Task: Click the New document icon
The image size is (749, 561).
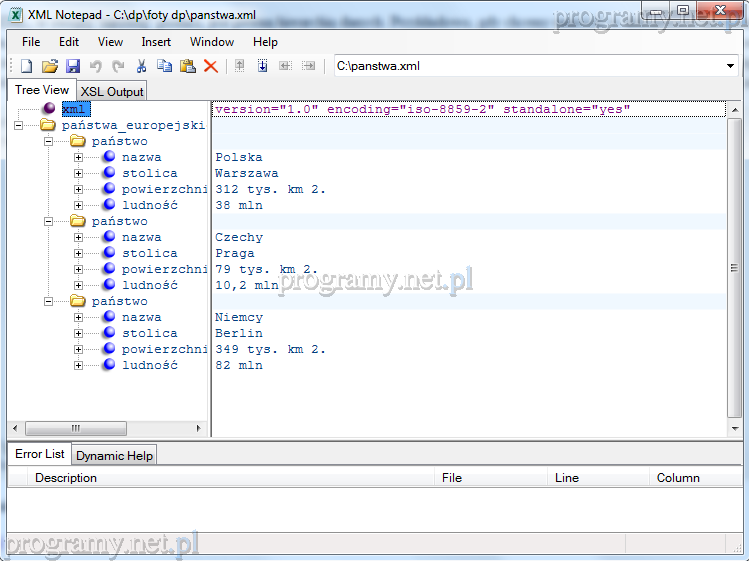Action: point(27,66)
